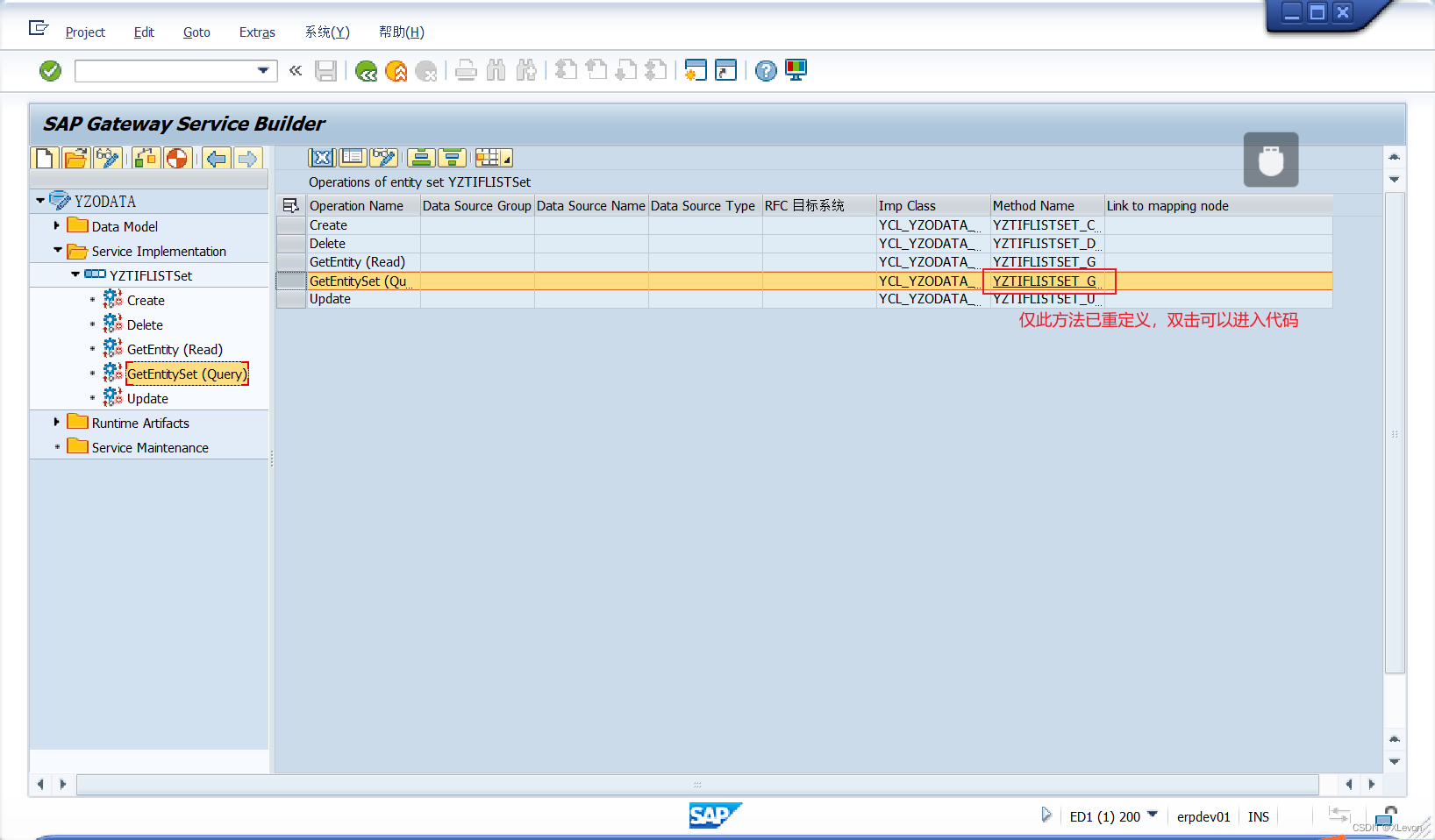This screenshot has width=1435, height=840.
Task: Select GetEntity (Read) in the tree
Action: 175,349
